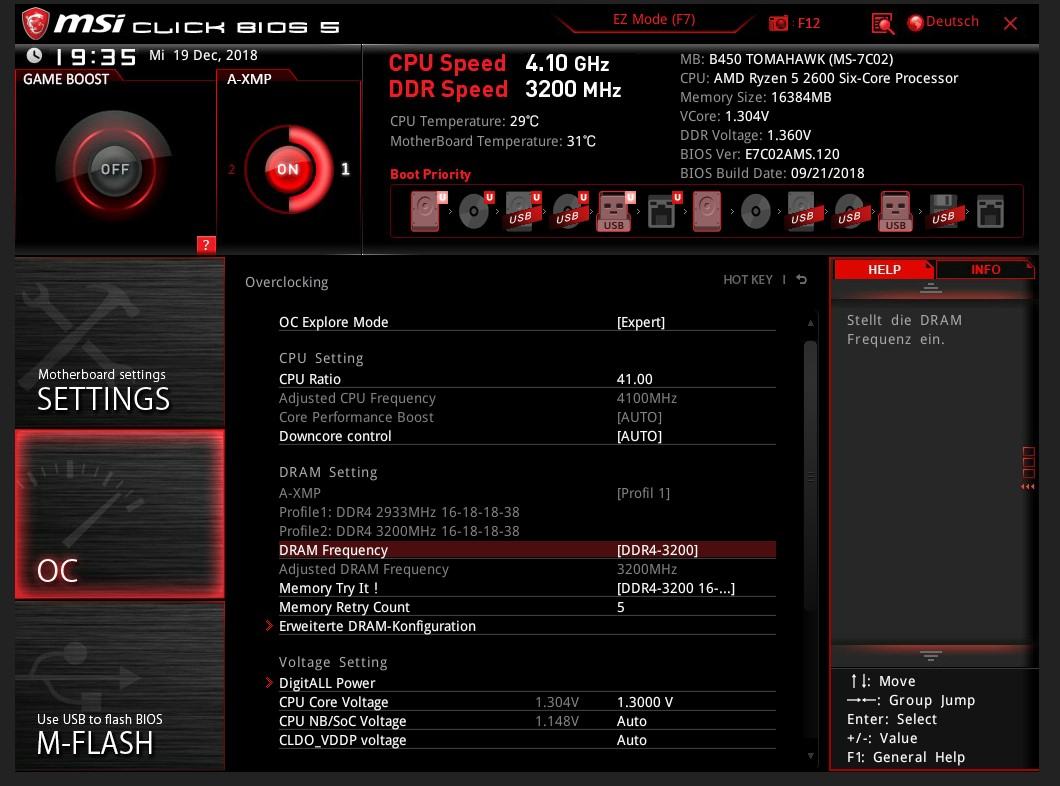Edit the Memory Retry Count value 5
Viewport: 1060px width, 786px height.
(x=621, y=608)
